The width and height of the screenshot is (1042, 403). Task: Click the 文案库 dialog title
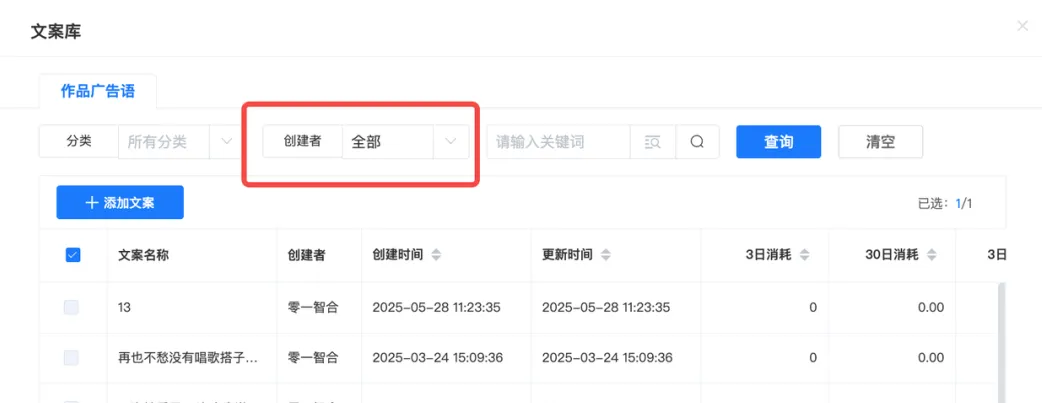(x=56, y=31)
